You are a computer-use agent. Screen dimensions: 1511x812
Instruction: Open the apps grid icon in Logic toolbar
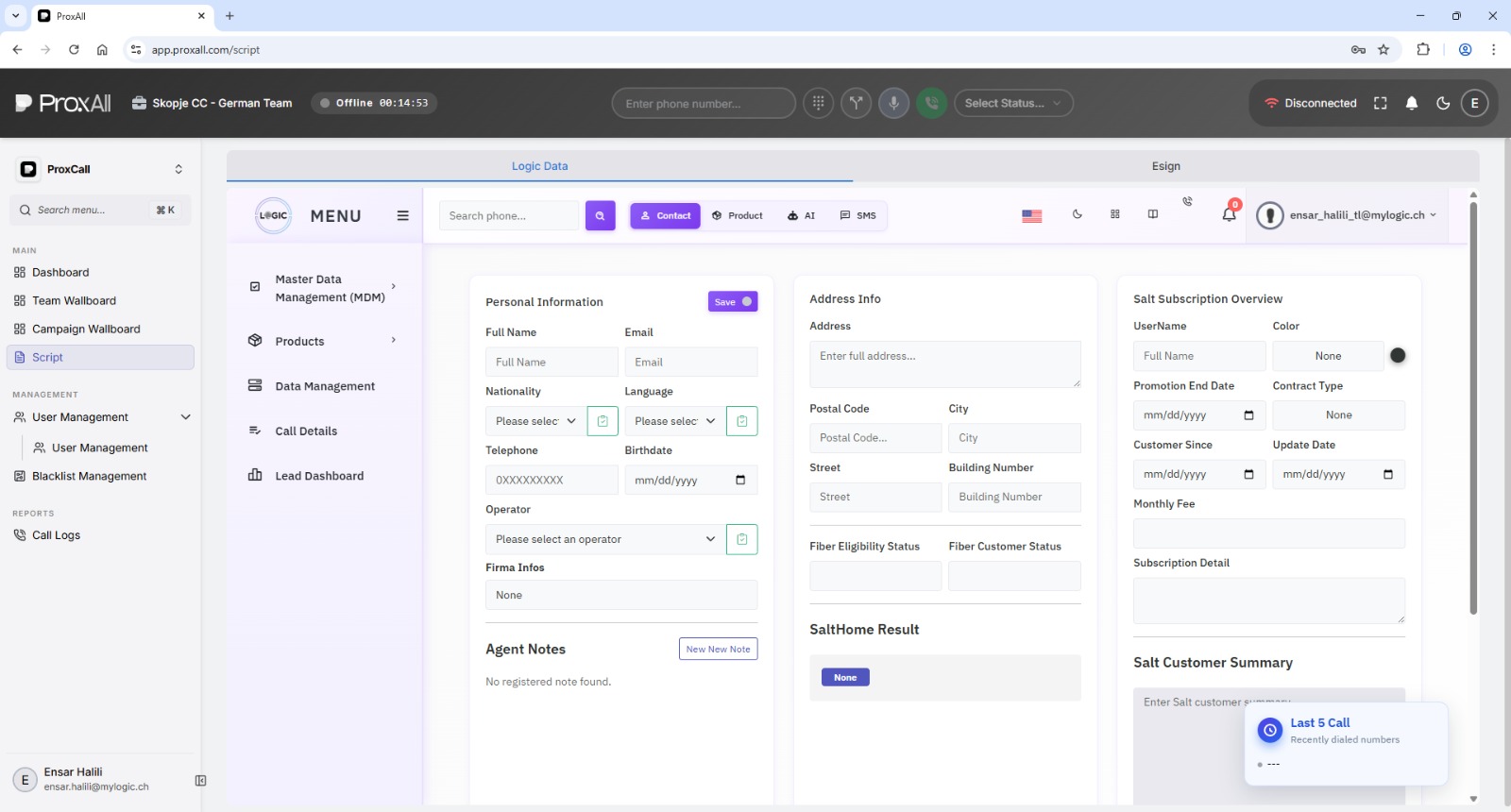pos(1115,214)
